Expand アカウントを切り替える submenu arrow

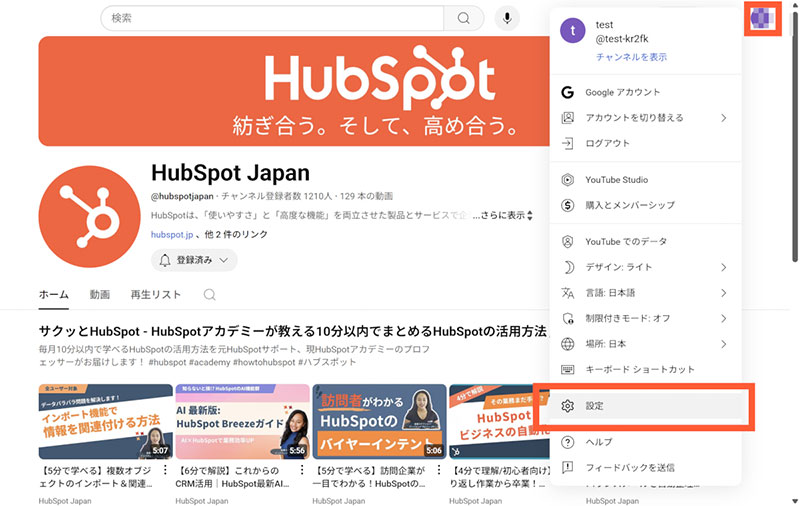(x=723, y=118)
